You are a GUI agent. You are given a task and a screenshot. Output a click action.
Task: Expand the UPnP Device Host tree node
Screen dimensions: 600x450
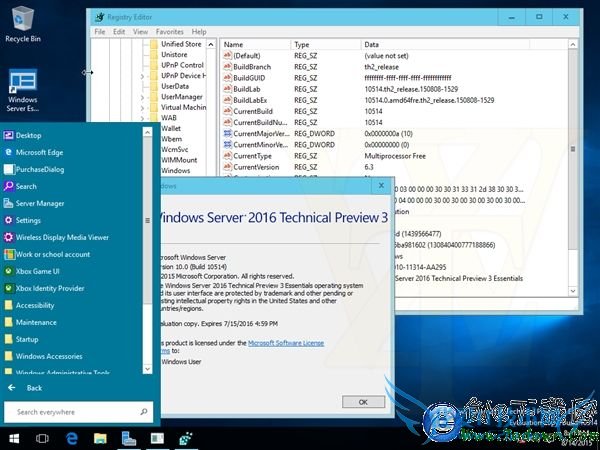click(142, 77)
